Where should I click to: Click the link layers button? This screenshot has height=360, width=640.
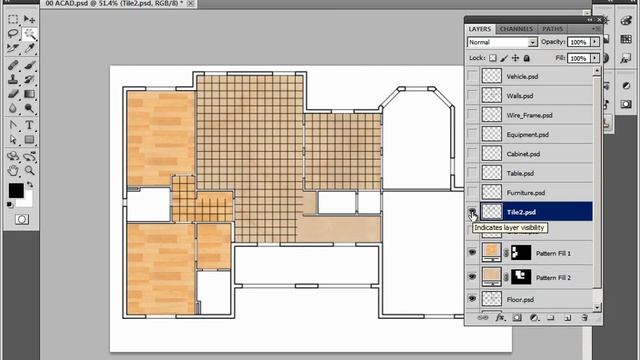[483, 318]
